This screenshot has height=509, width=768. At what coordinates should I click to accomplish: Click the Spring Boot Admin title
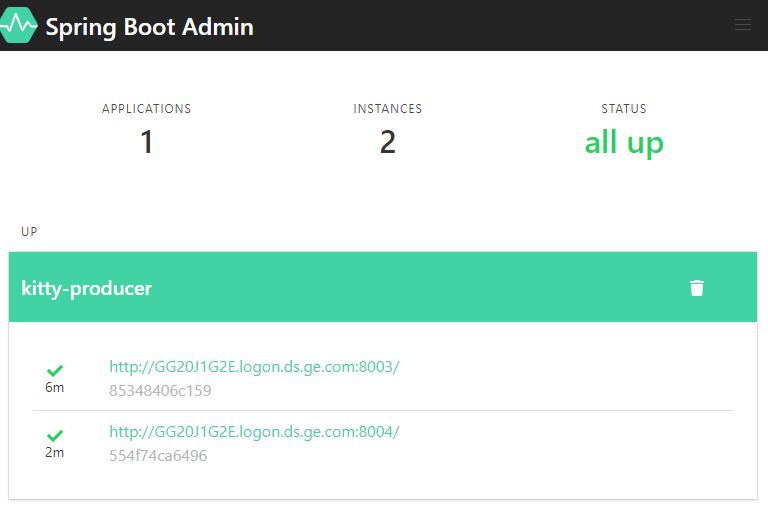tap(149, 27)
